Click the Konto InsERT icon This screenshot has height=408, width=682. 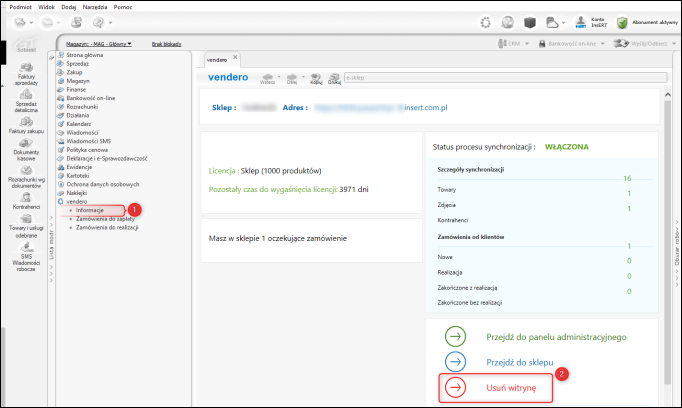(581, 22)
